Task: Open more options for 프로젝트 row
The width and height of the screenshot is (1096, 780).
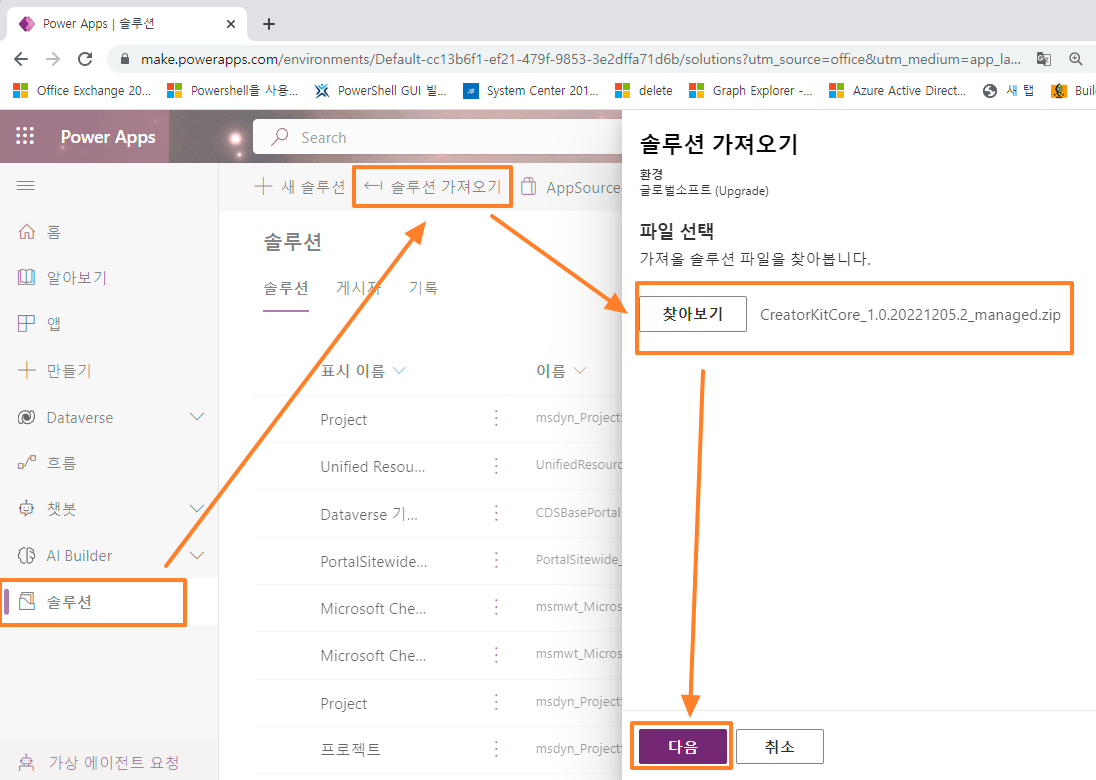Action: (496, 749)
